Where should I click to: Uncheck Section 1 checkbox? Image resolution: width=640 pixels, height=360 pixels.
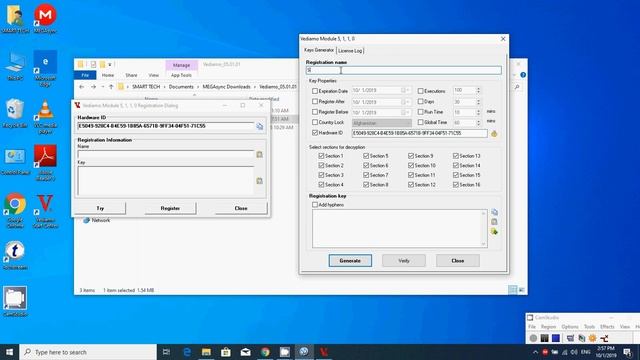tap(321, 156)
